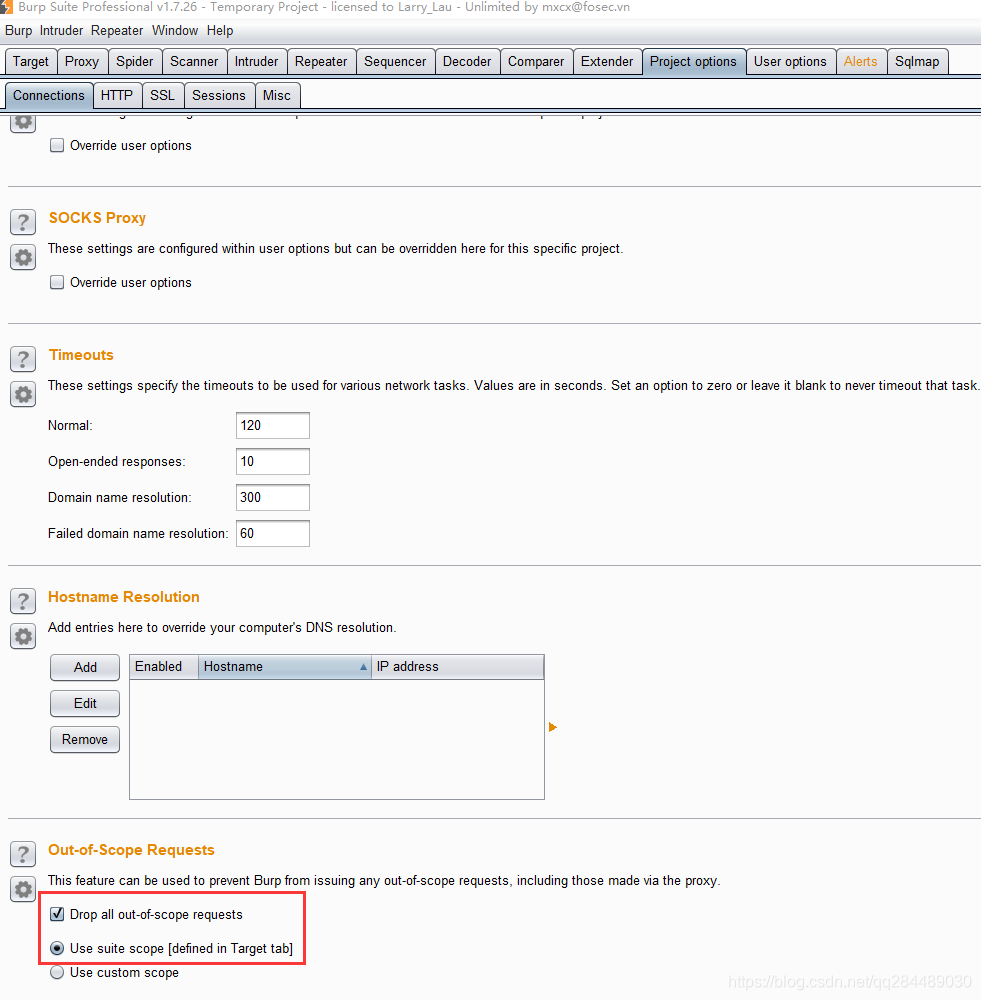Image resolution: width=981 pixels, height=1000 pixels.
Task: Switch to the Scanner tab
Action: coord(194,61)
